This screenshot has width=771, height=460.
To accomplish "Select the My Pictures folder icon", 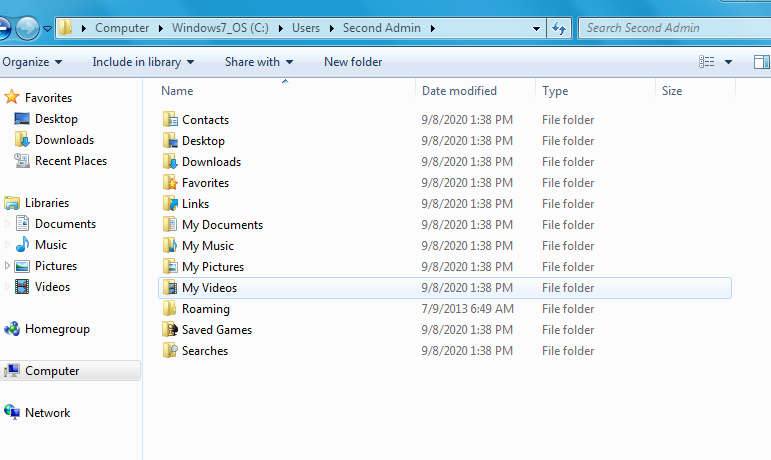I will tap(170, 266).
